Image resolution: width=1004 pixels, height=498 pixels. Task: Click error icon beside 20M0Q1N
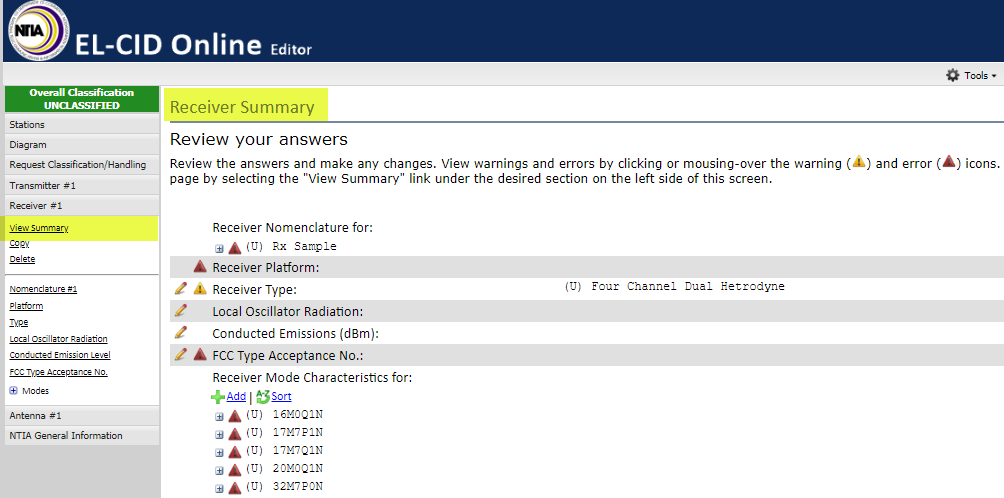click(234, 470)
